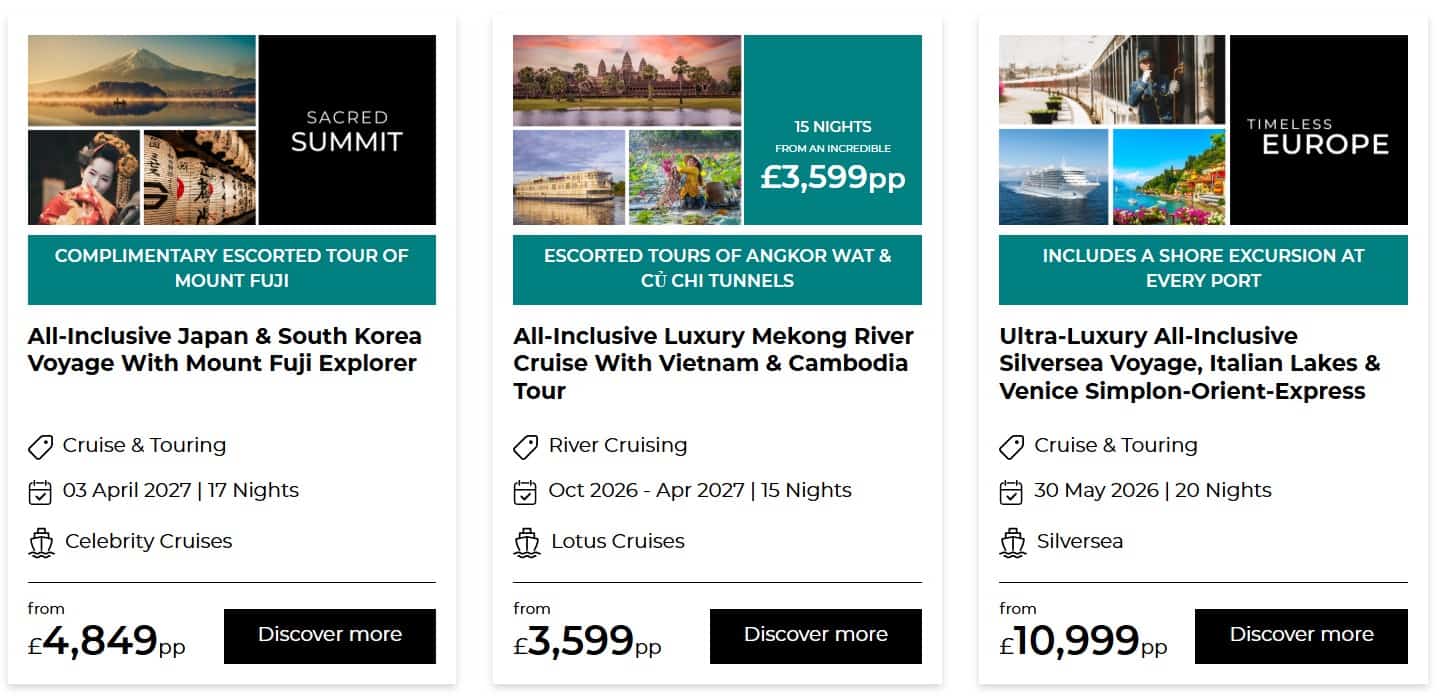Click the tag icon beside Japan cruise type
The width and height of the screenshot is (1447, 700).
pos(40,446)
